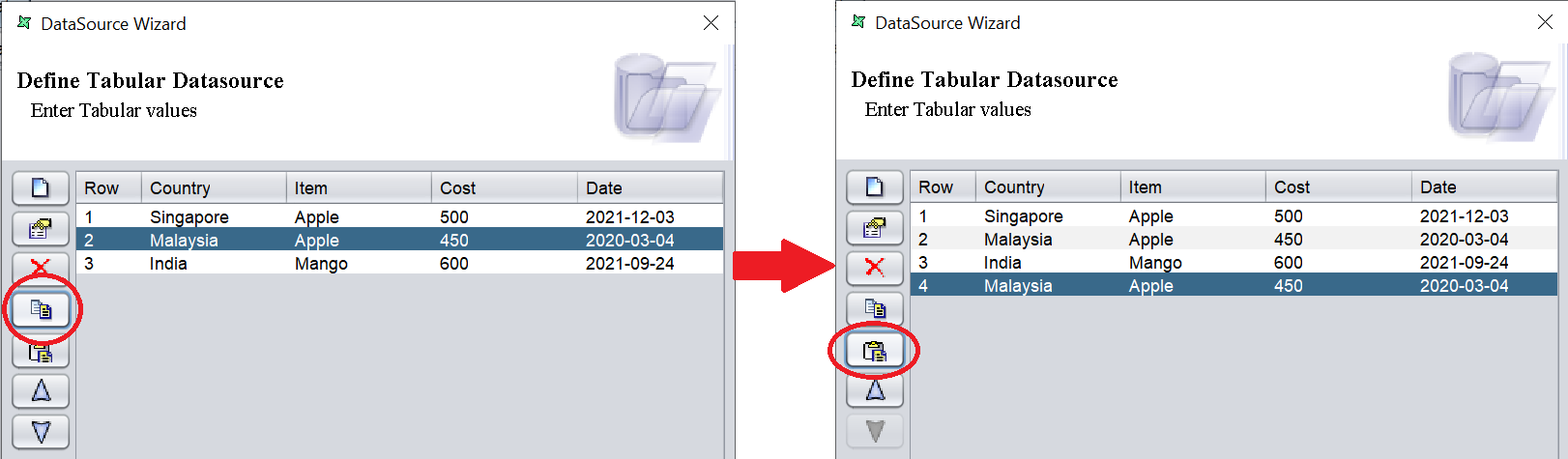Click the new row icon in the left wizard
Image resolution: width=1568 pixels, height=459 pixels.
[x=41, y=187]
